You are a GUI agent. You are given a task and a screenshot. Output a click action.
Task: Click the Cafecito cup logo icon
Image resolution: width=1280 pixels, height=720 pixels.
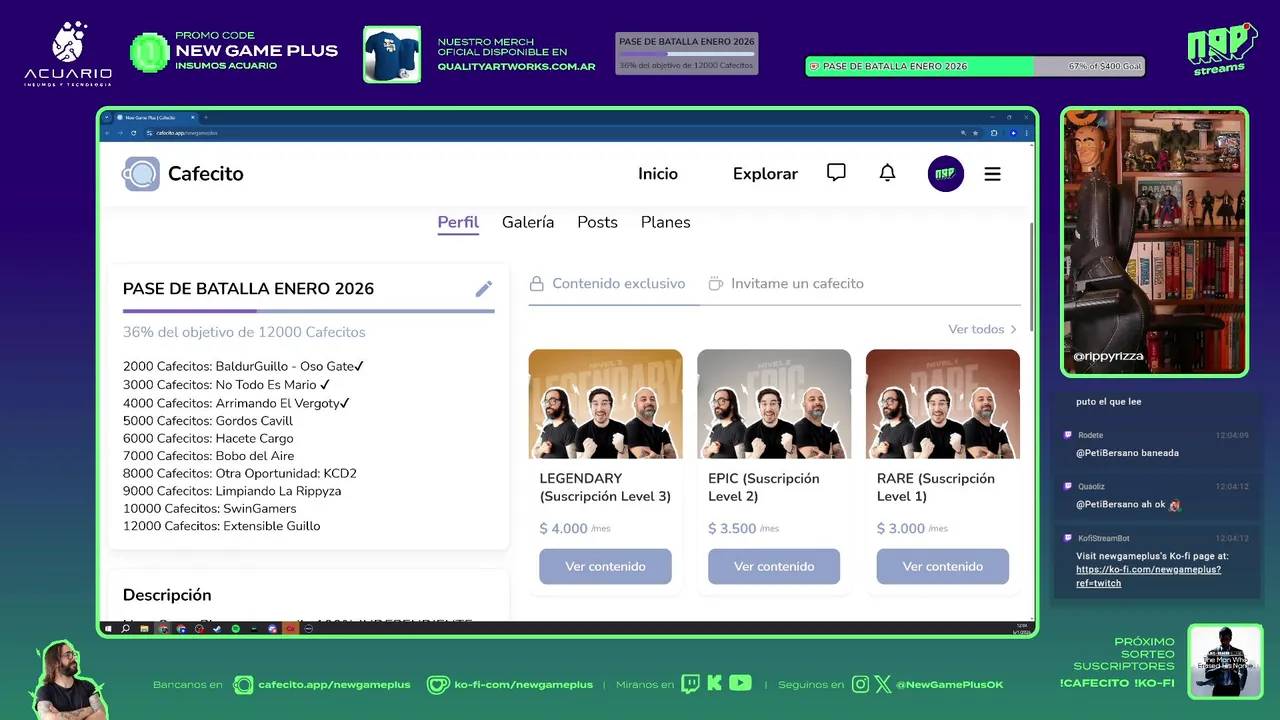[x=141, y=174]
